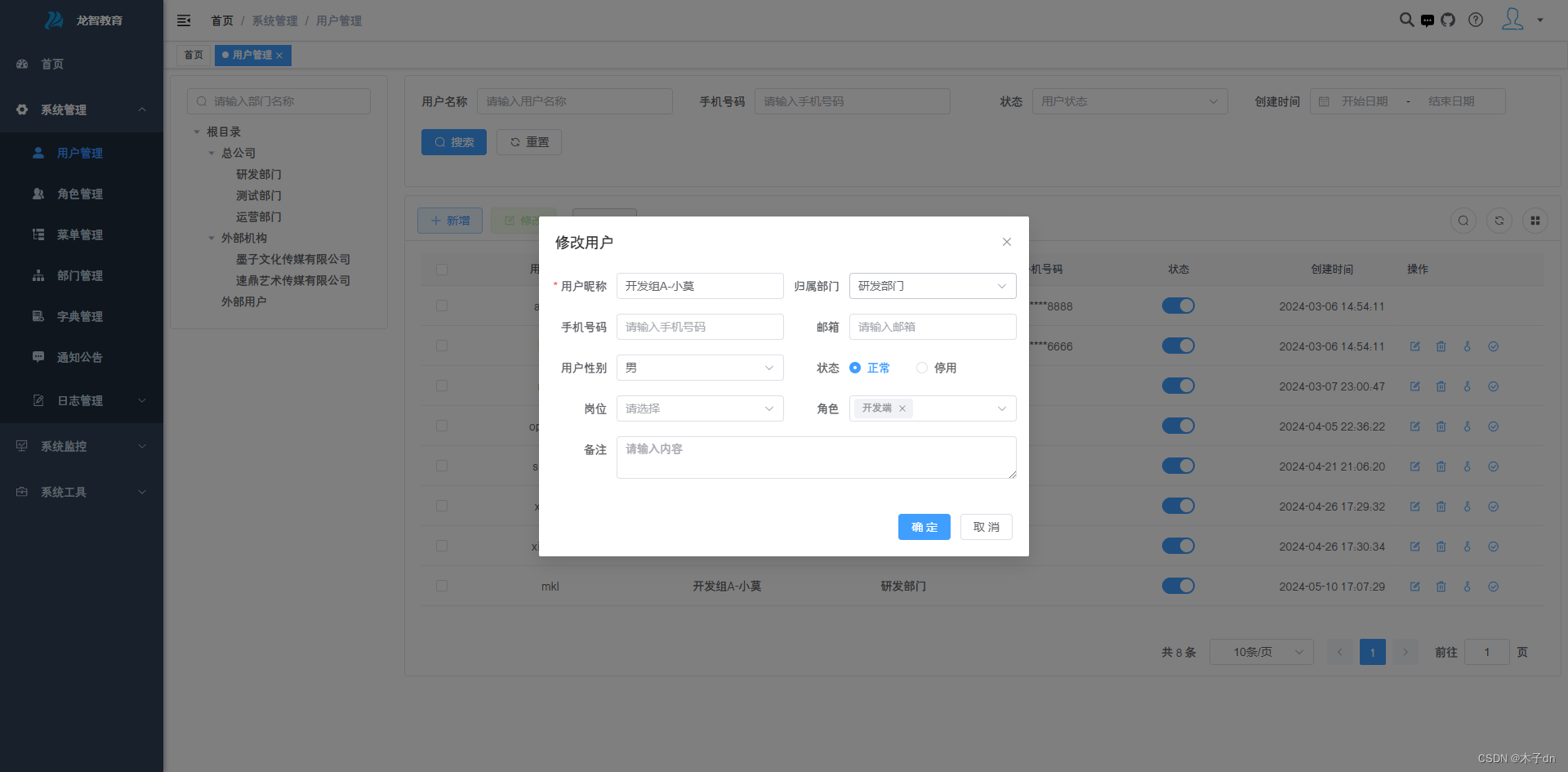Viewport: 1568px width, 772px height.
Task: Switch to the 首页 tab
Action: [194, 56]
